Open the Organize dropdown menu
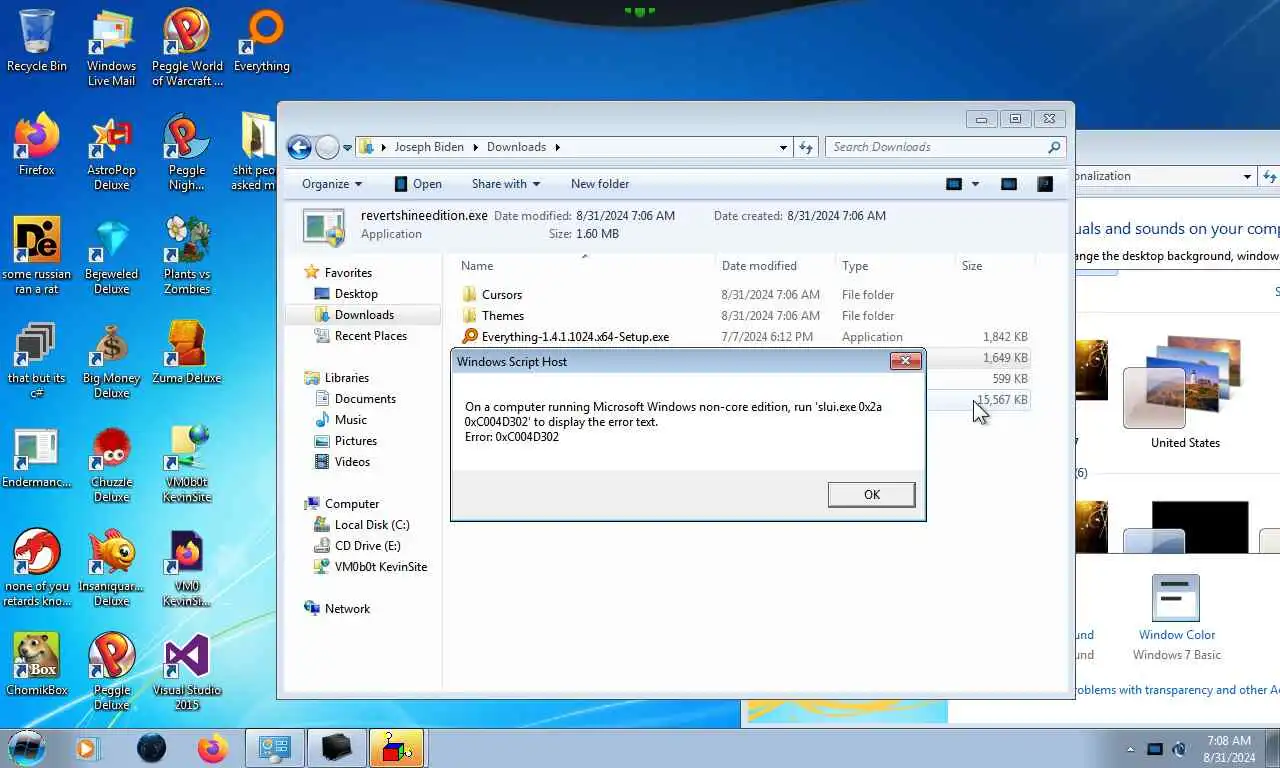This screenshot has height=768, width=1280. click(332, 184)
